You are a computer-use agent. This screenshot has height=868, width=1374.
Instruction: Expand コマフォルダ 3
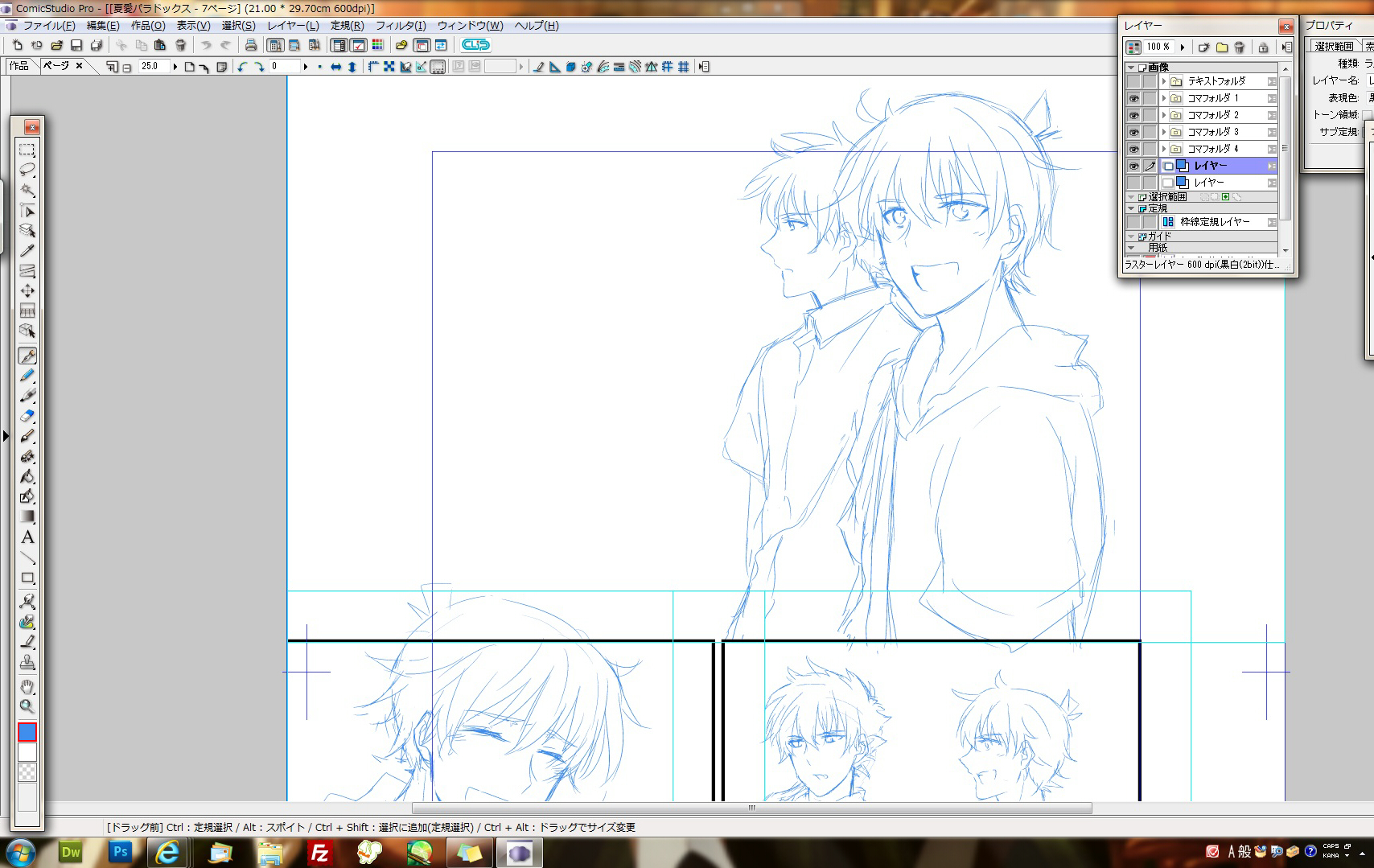click(1164, 132)
